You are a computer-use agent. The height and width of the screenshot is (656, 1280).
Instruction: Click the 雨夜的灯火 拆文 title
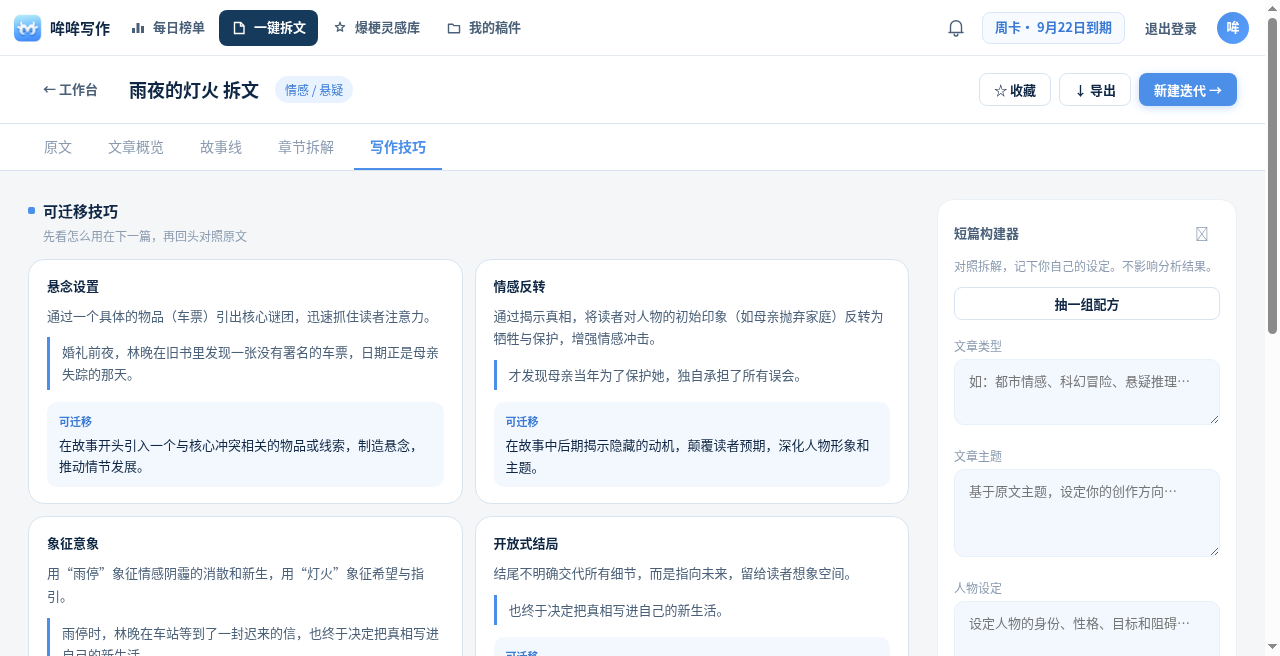(x=194, y=90)
